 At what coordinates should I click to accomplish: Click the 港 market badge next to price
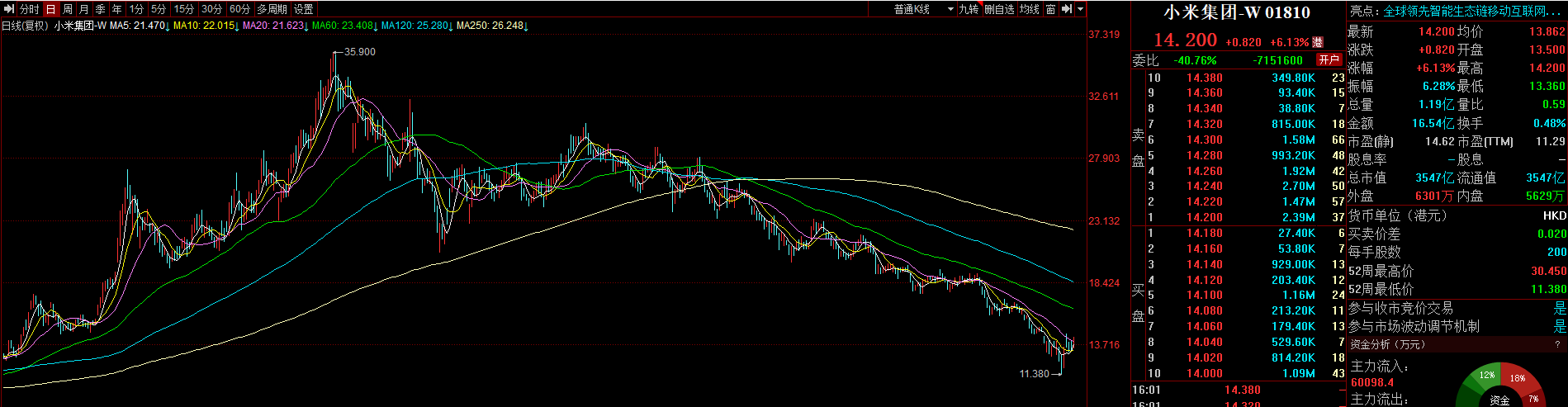1318,42
